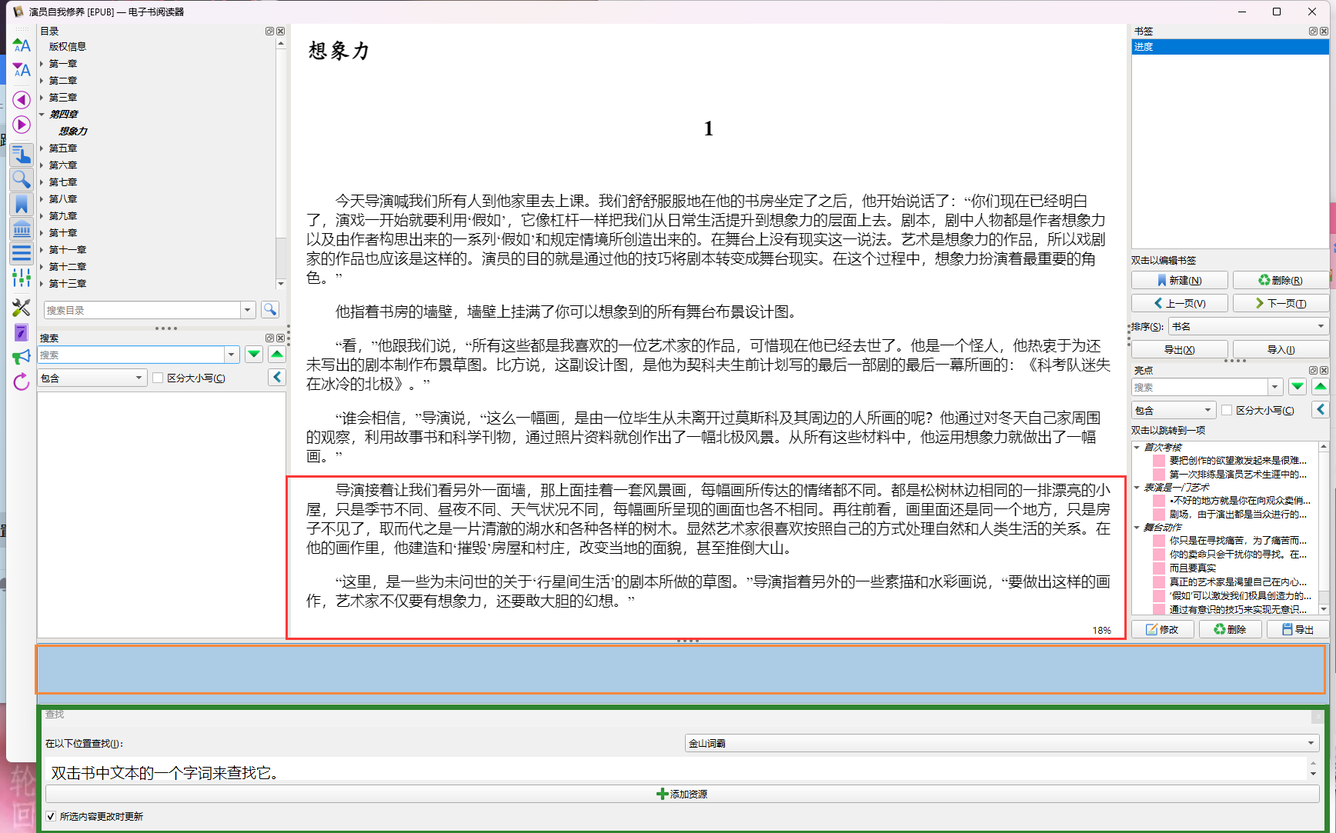Open the contents search history dropdown arrow
Image resolution: width=1336 pixels, height=833 pixels.
pos(248,310)
